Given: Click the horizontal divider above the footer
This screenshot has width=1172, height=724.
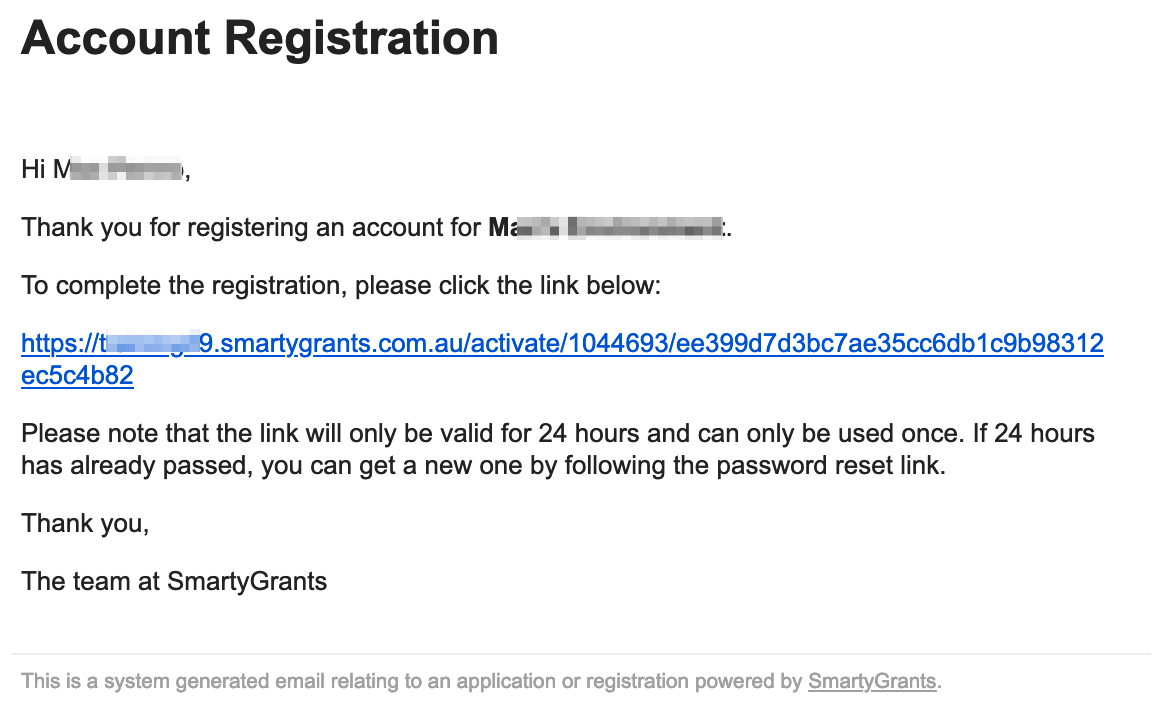Looking at the screenshot, I should point(580,654).
